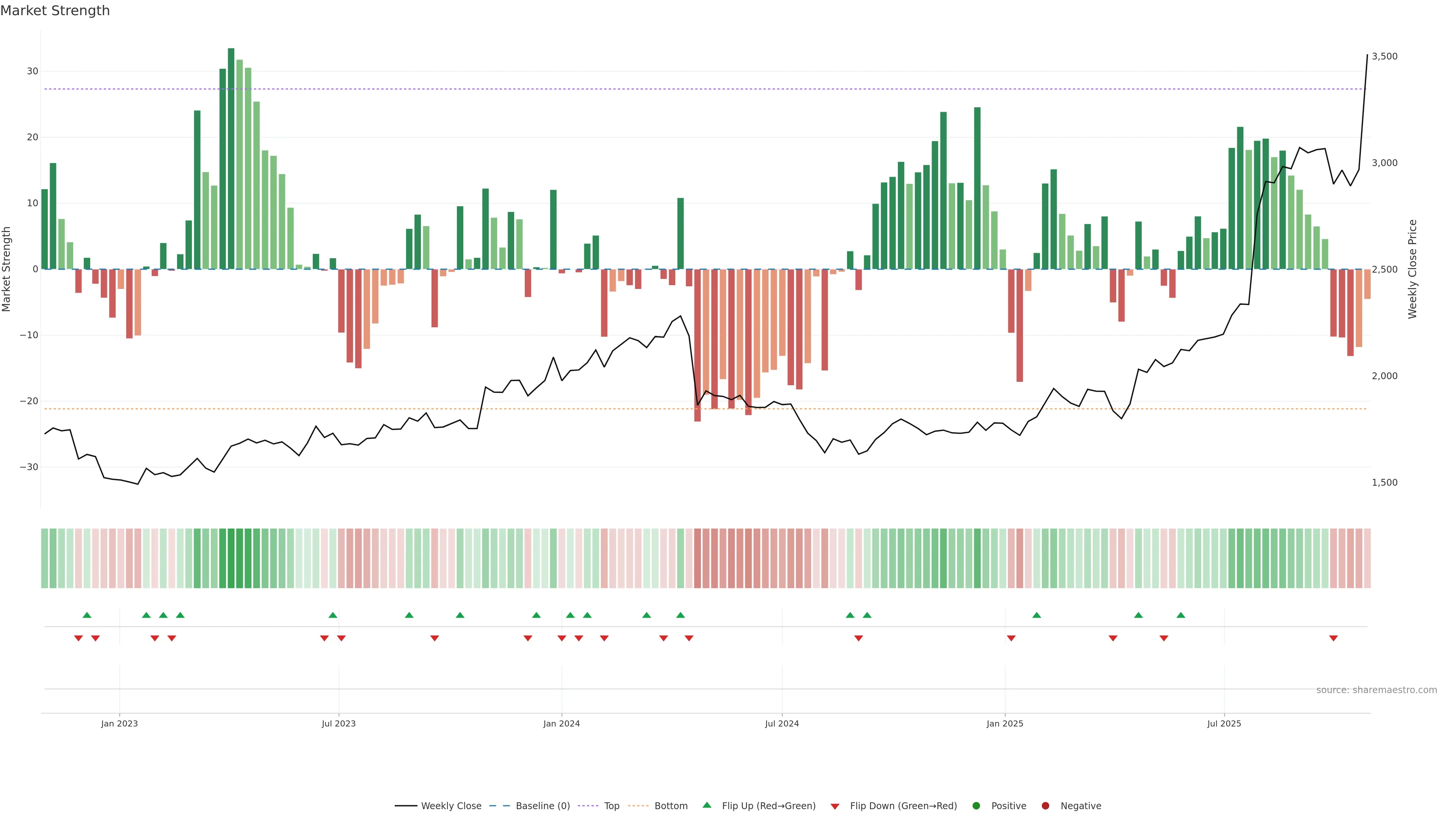Click the tallest green bar in 2023
The image size is (1456, 819).
tap(231, 158)
